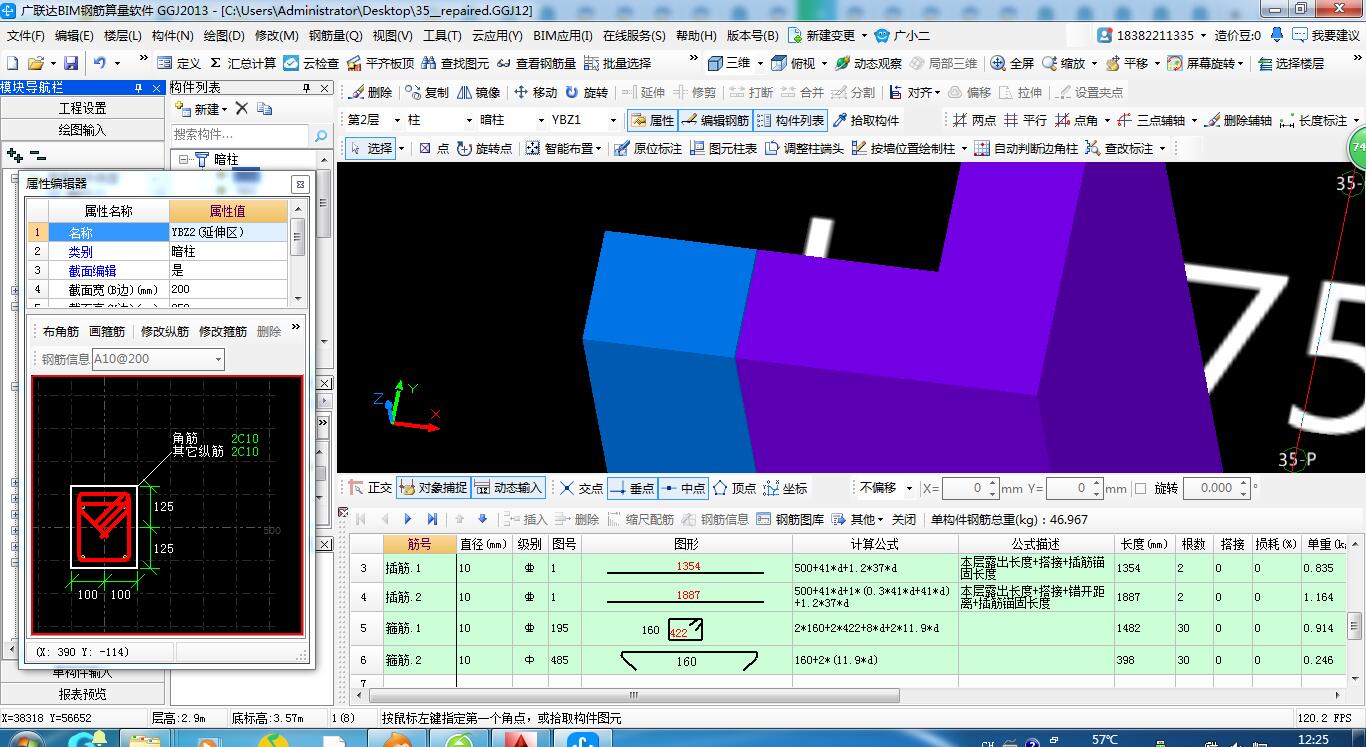Open the 工具(T) menu
This screenshot has height=747, width=1366.
442,35
